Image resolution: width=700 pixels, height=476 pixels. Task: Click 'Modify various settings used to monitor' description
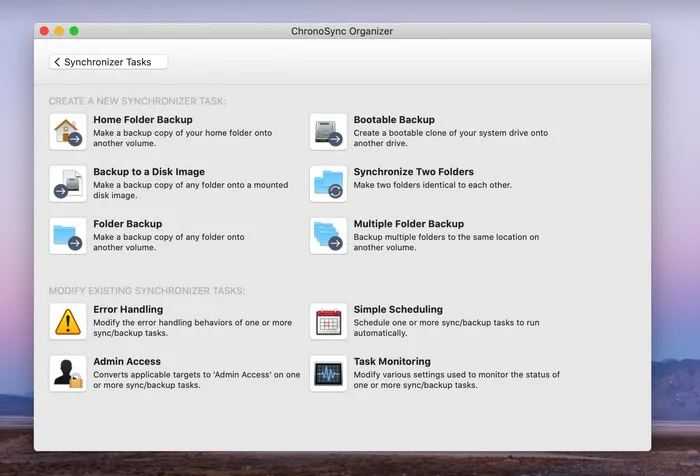(457, 380)
